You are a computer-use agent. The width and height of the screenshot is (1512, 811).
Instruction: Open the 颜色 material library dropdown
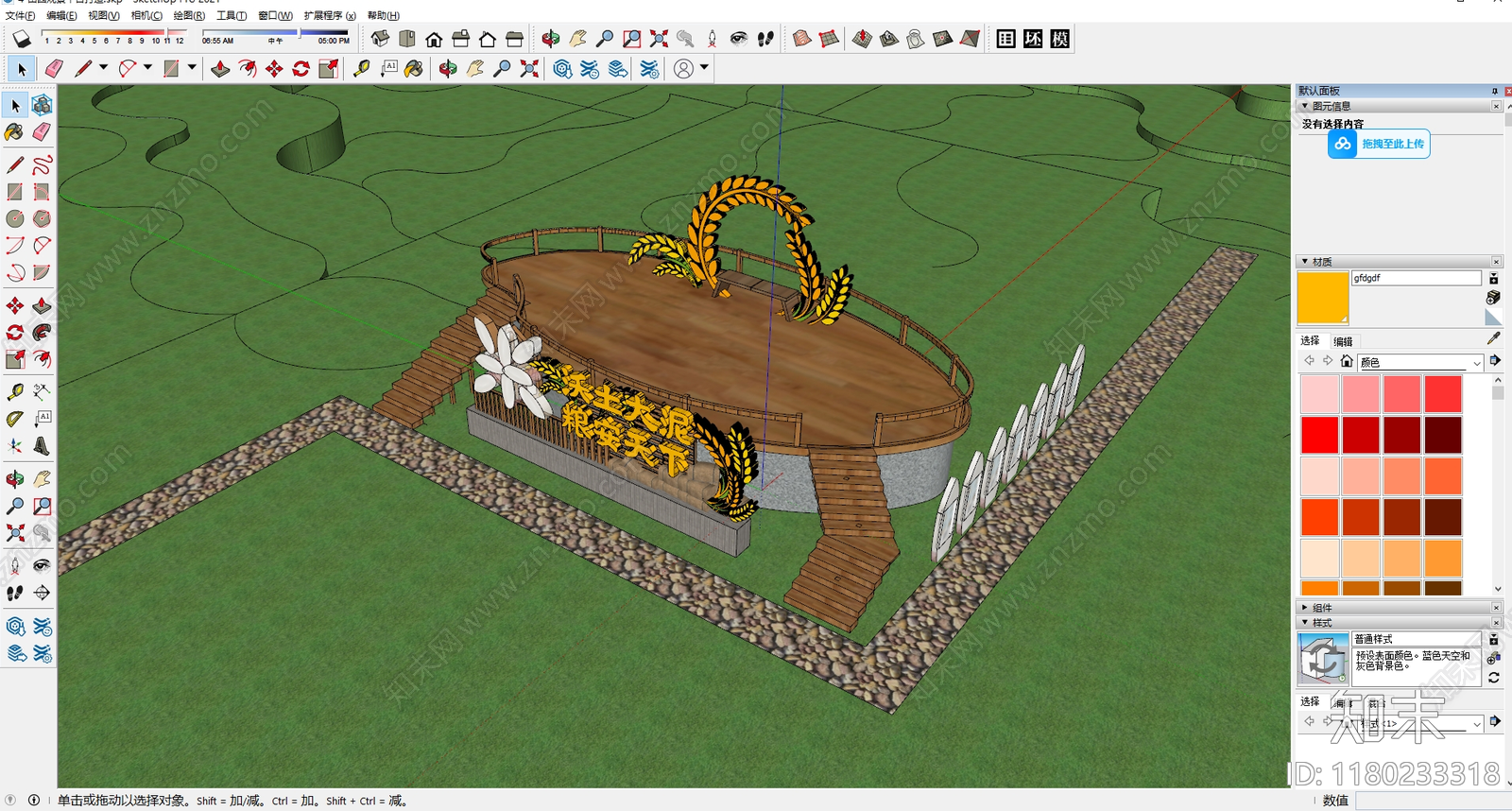click(x=1420, y=362)
